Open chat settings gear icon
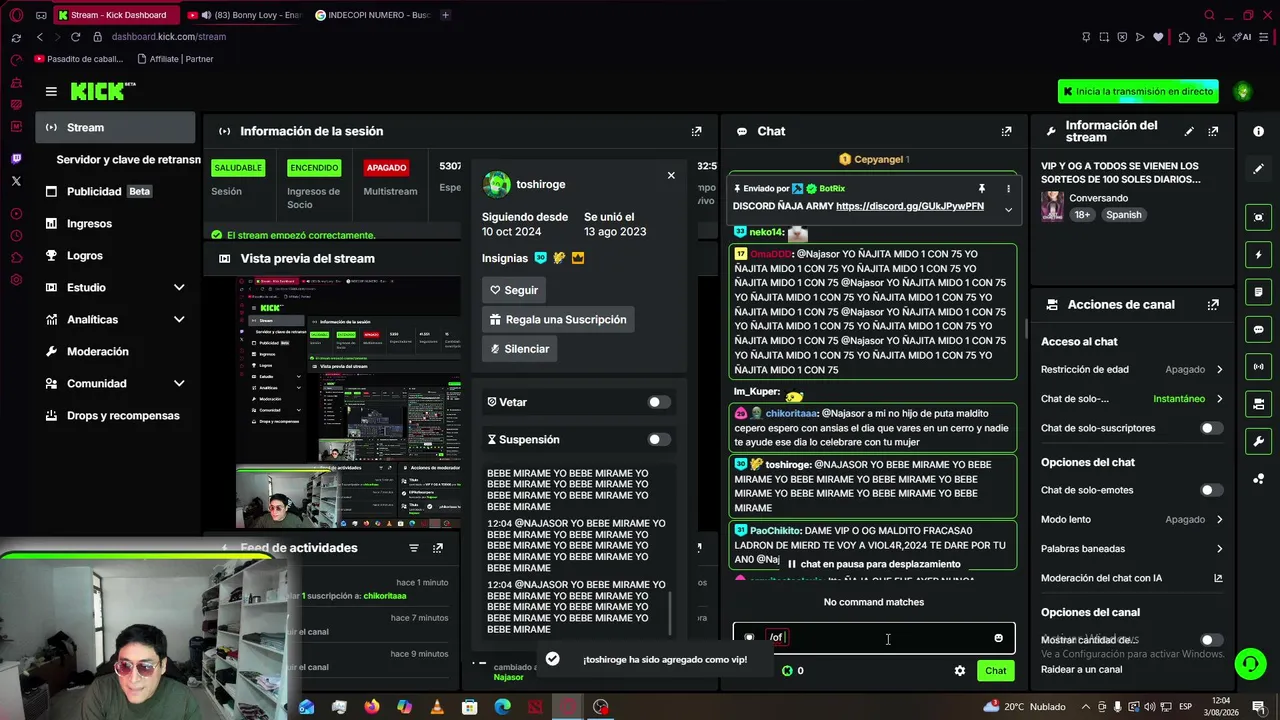Viewport: 1280px width, 720px height. point(960,671)
